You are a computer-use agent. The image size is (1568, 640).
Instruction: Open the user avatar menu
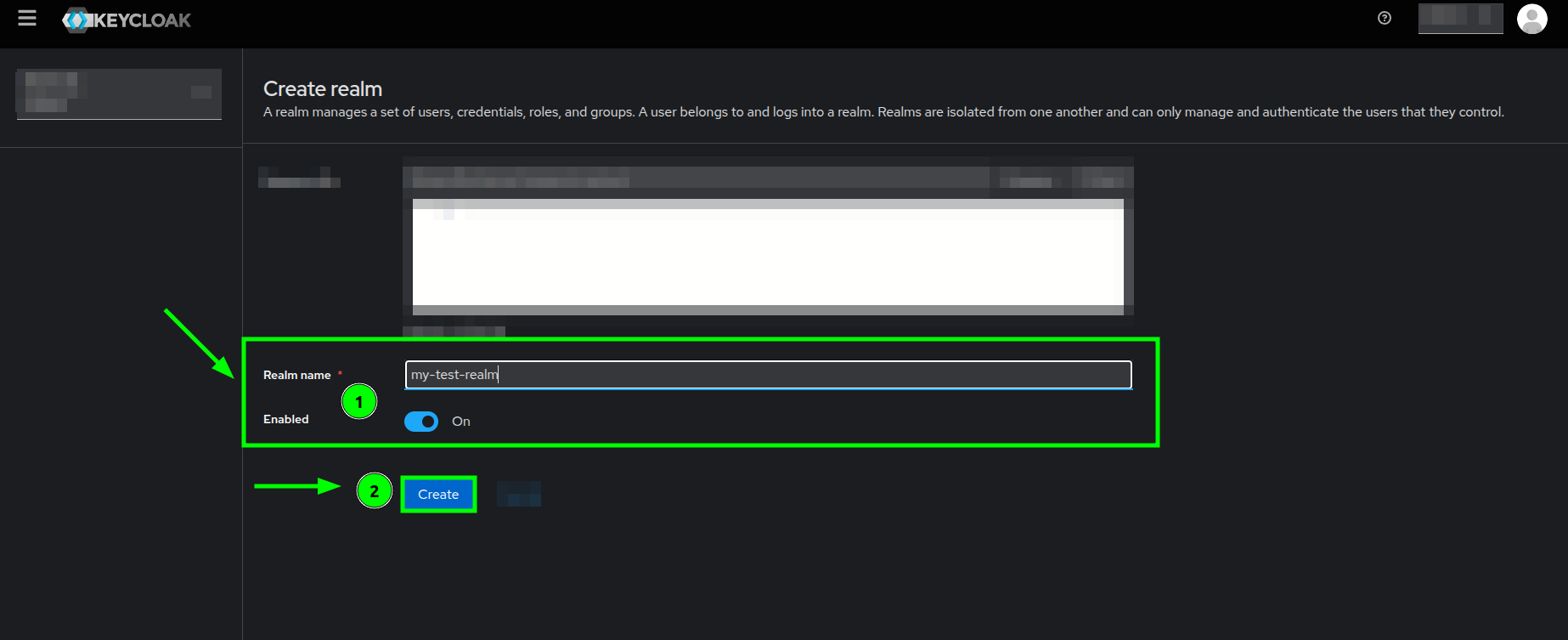(x=1532, y=19)
